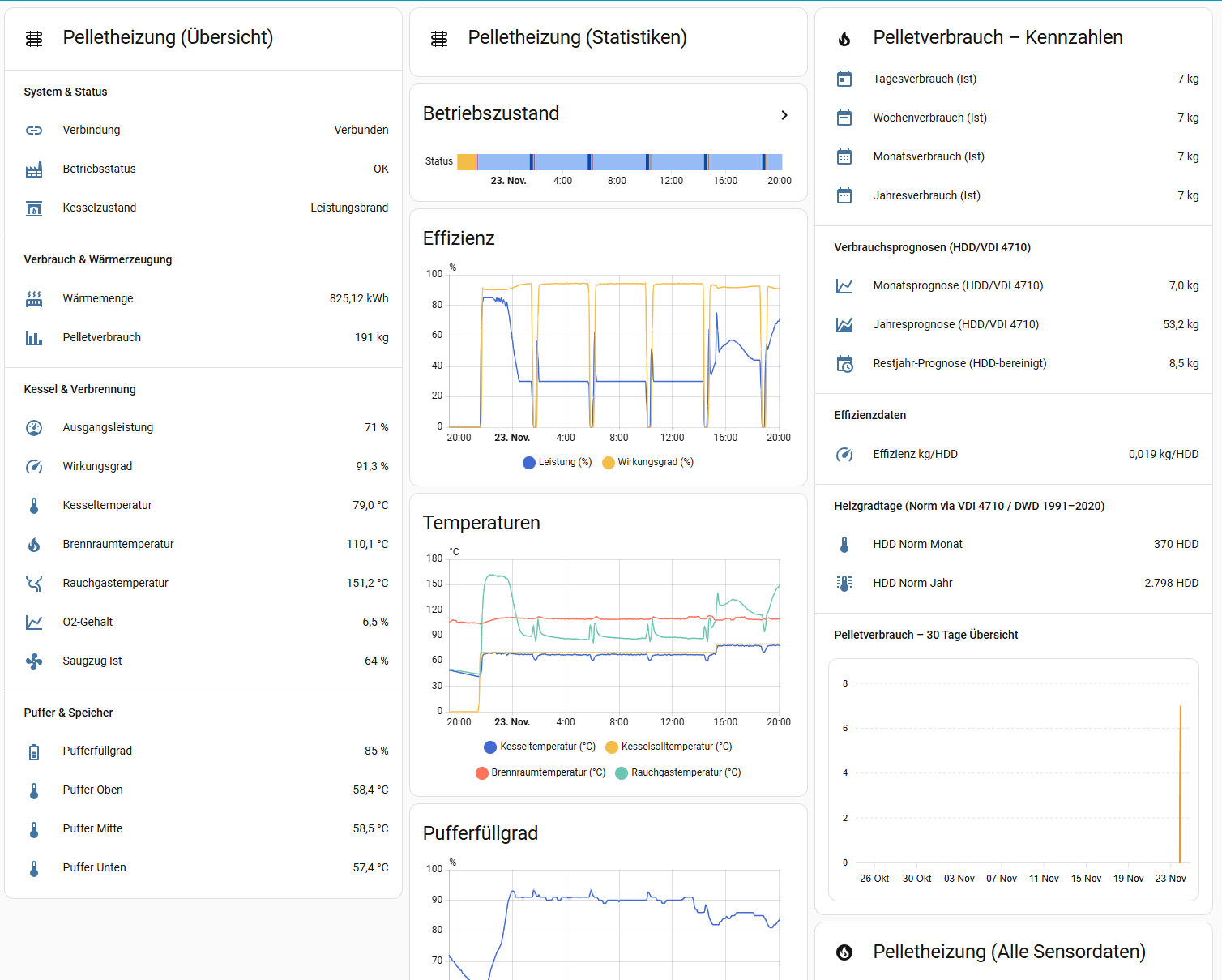Screen dimensions: 1222x980
Task: Open the HDD Norm Monat entry
Action: [x=1016, y=545]
